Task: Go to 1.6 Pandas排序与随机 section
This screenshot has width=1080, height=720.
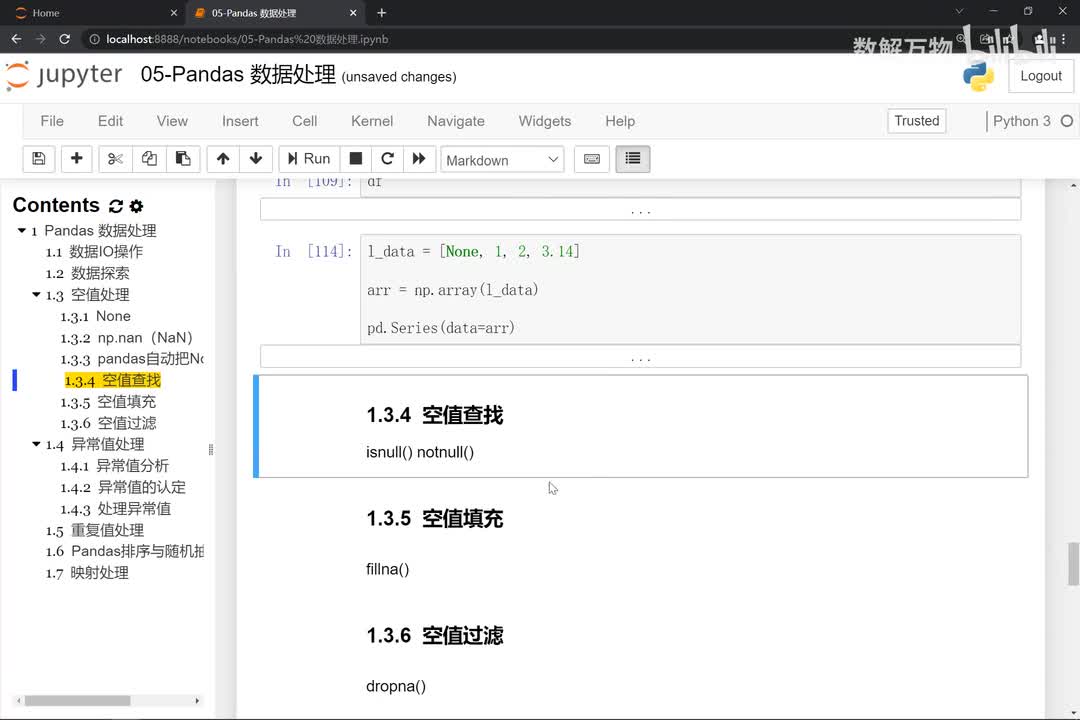Action: (125, 551)
